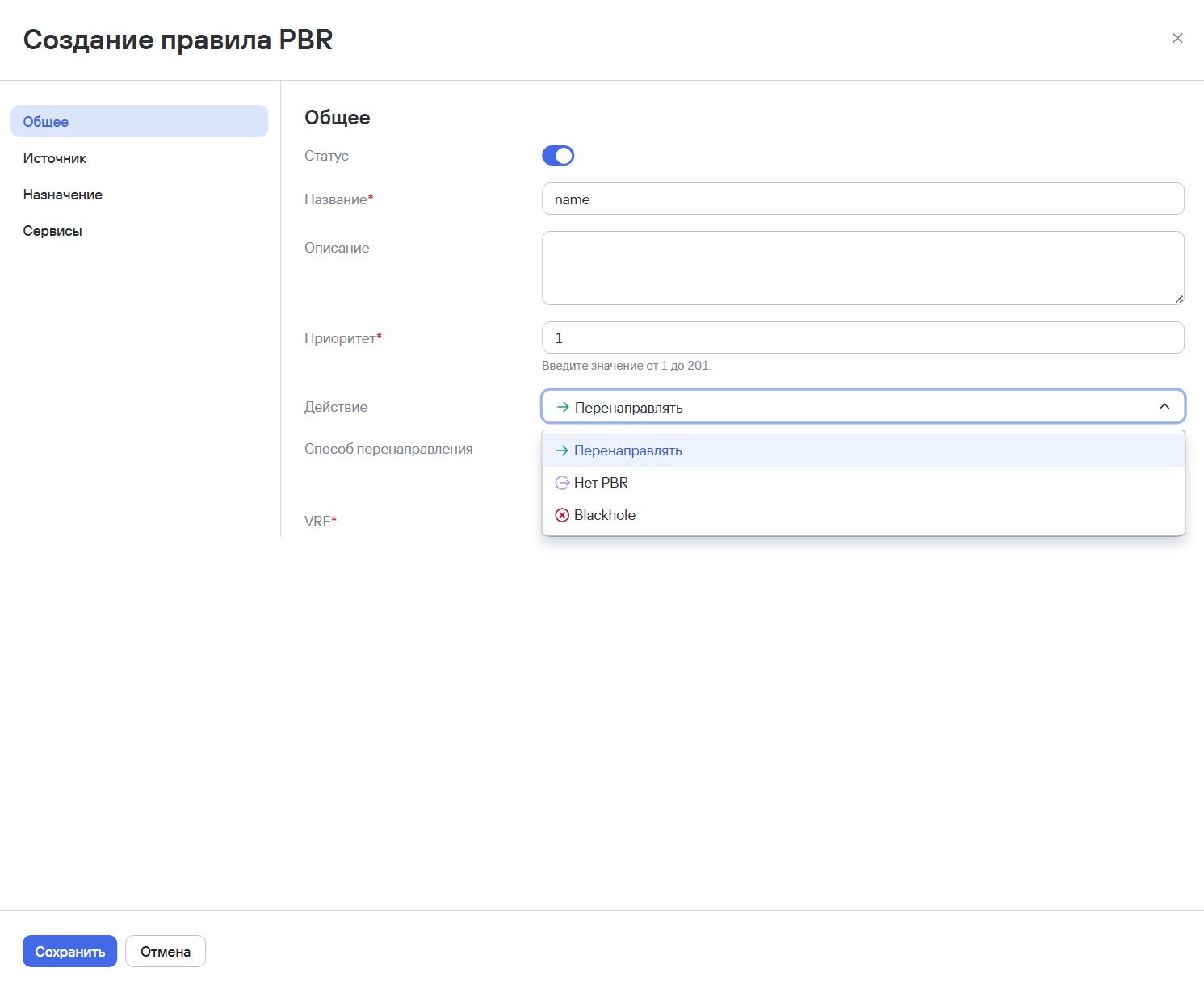Screen dimensions: 1204x989
Task: Click the Статус field label
Action: click(326, 156)
